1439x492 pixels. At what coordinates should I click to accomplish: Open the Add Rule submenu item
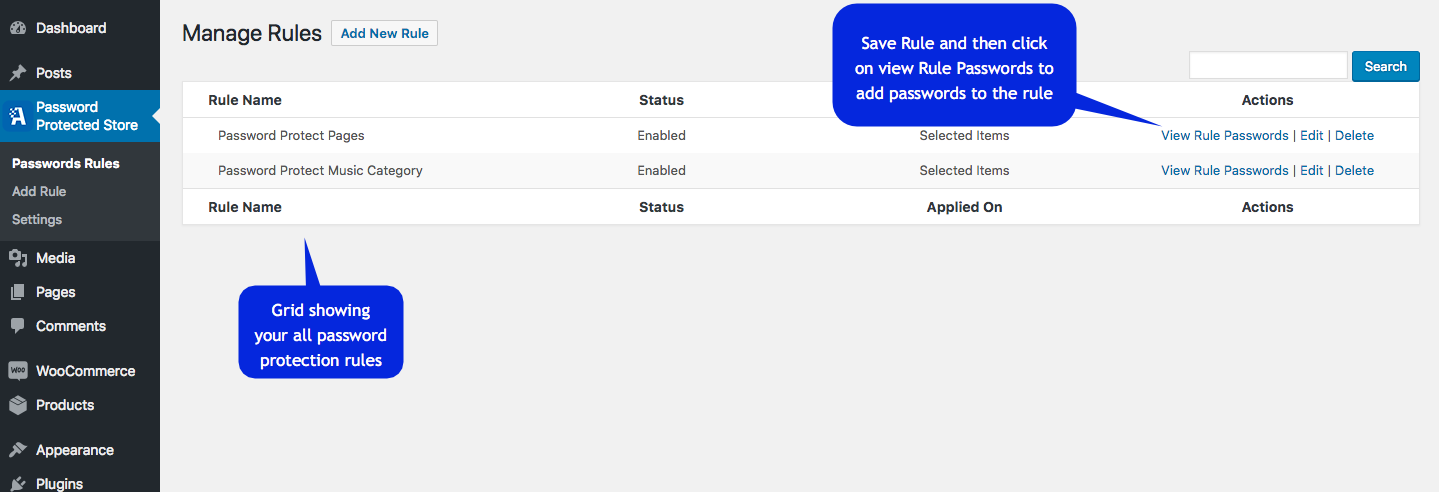point(39,191)
